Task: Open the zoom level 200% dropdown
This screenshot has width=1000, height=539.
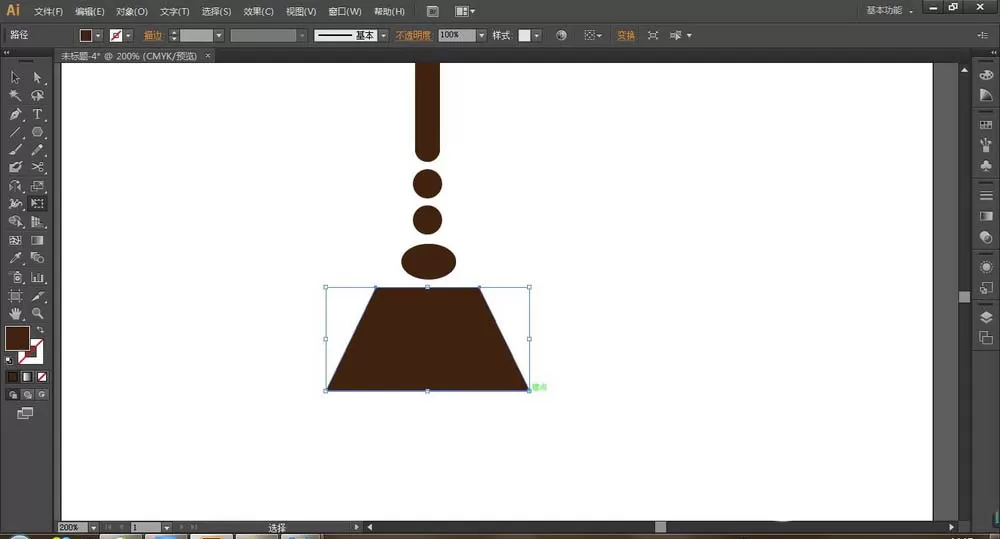Action: 93,528
